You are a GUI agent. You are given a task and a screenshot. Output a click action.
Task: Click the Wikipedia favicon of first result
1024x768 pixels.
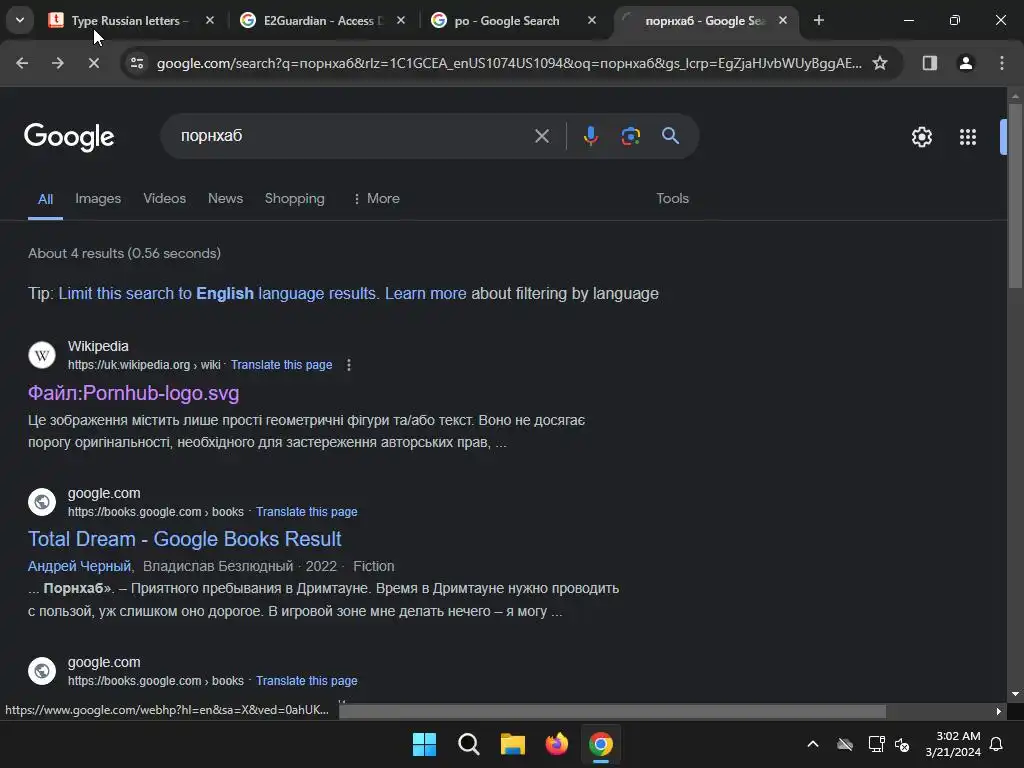tap(42, 355)
